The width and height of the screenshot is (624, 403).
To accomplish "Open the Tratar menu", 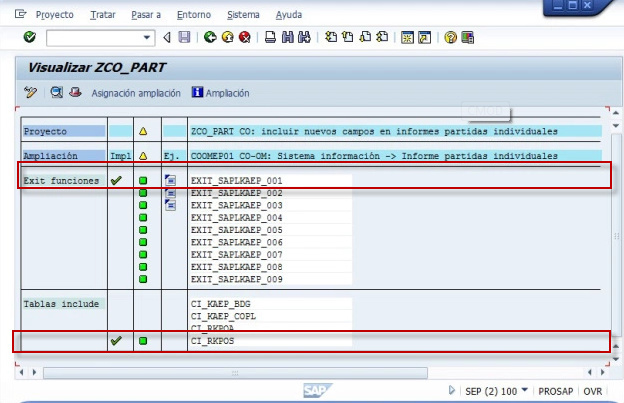I will click(x=103, y=15).
